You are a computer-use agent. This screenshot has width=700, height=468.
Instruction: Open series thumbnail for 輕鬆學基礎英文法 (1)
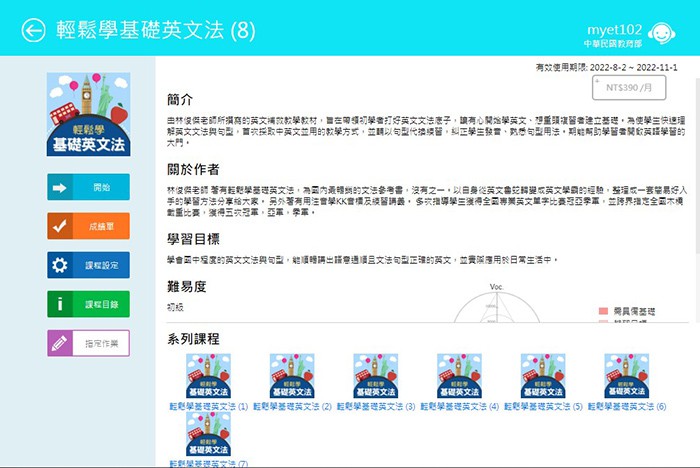click(x=209, y=376)
